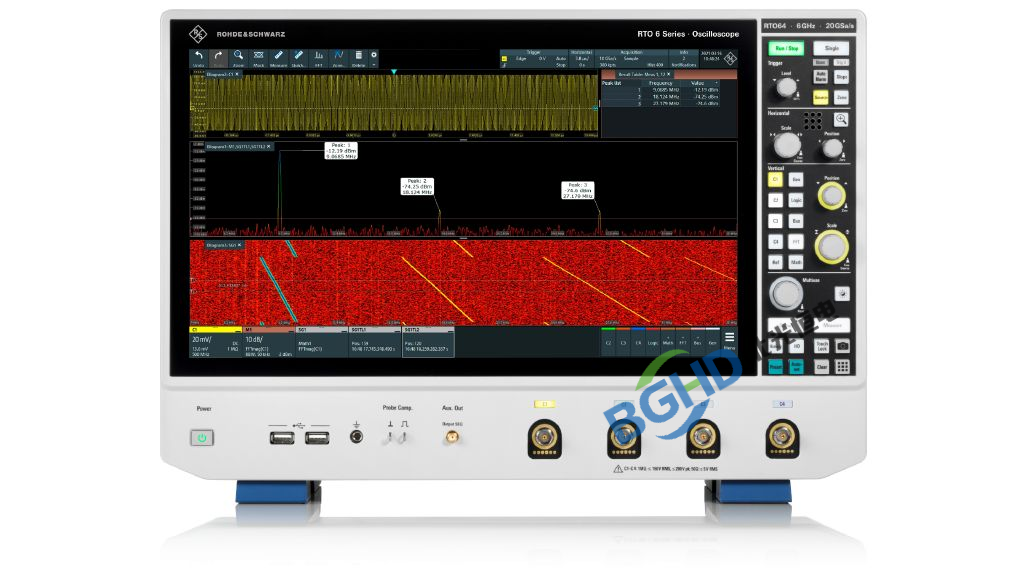Open the SG1 spectrogram signal box

321,342
